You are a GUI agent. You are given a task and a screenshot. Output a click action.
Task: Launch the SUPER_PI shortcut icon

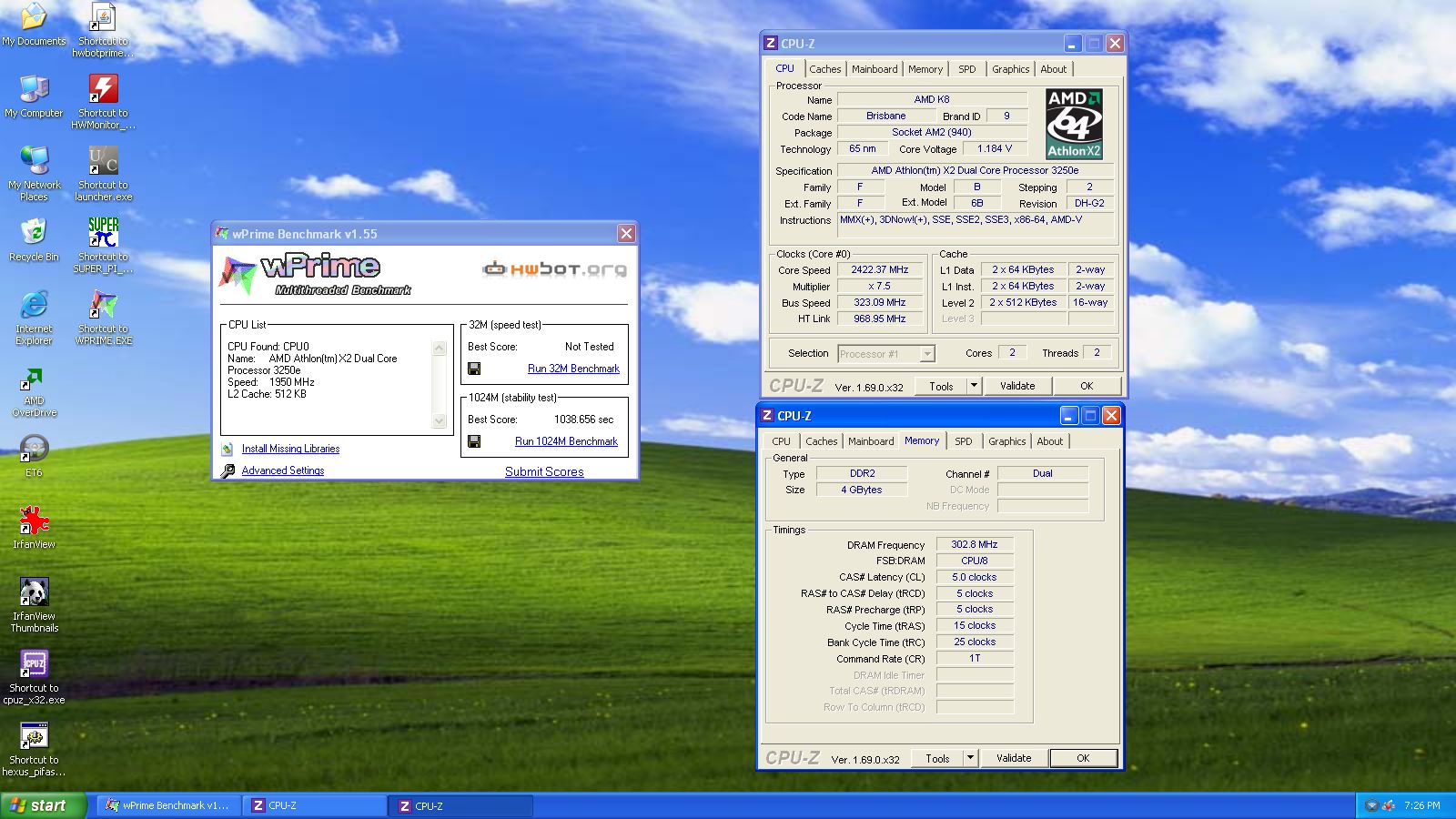coord(103,246)
